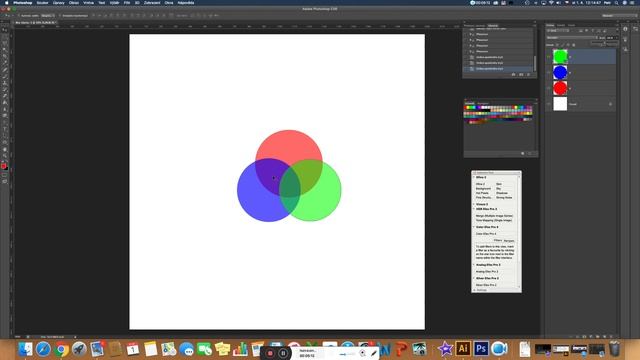
Task: Create new swatch in Swatches panel
Action: pos(522,153)
